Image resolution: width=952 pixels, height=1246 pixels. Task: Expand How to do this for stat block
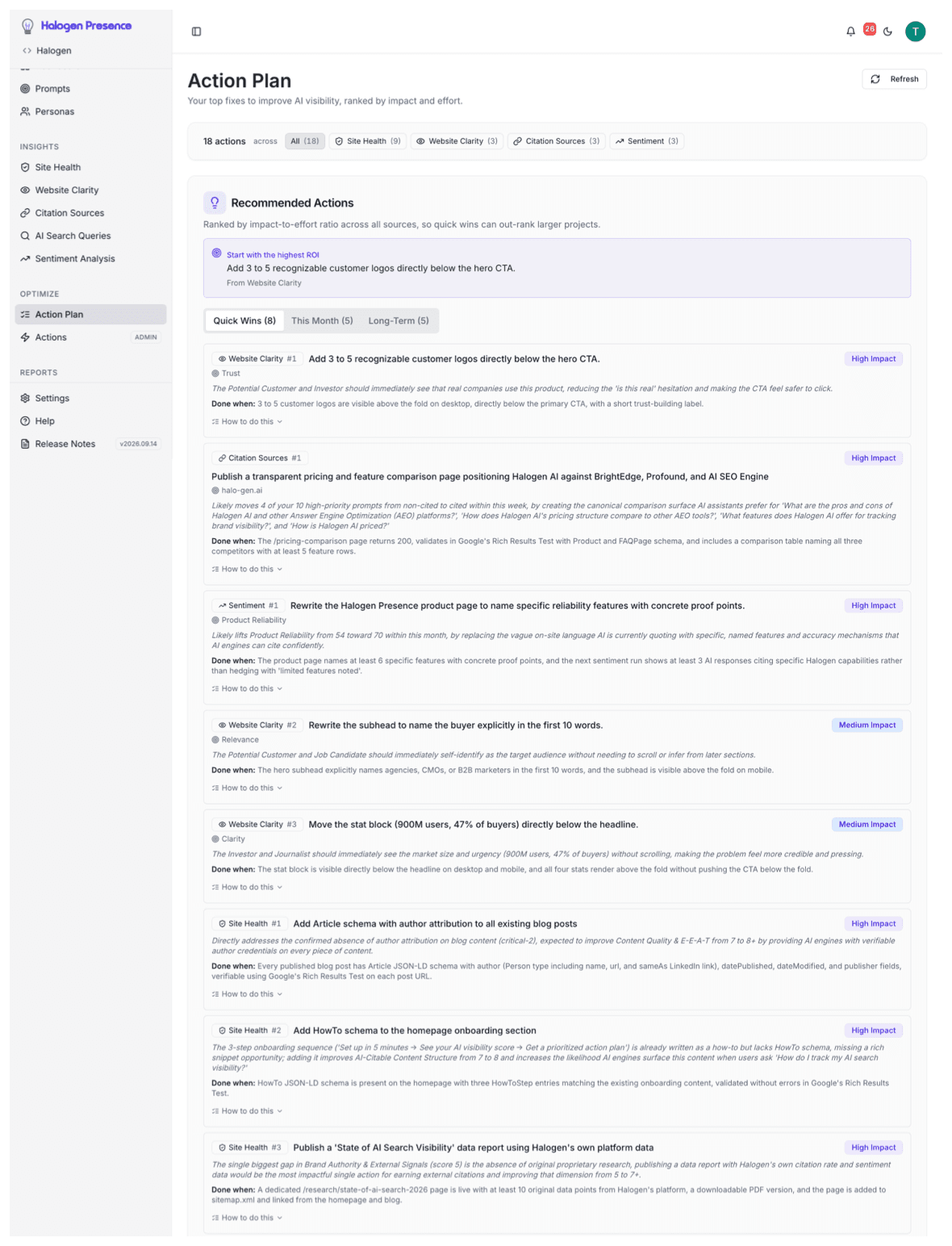[247, 887]
